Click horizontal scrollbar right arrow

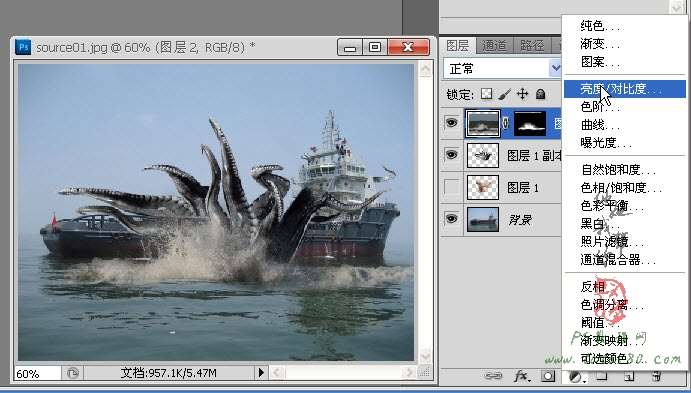tap(409, 373)
